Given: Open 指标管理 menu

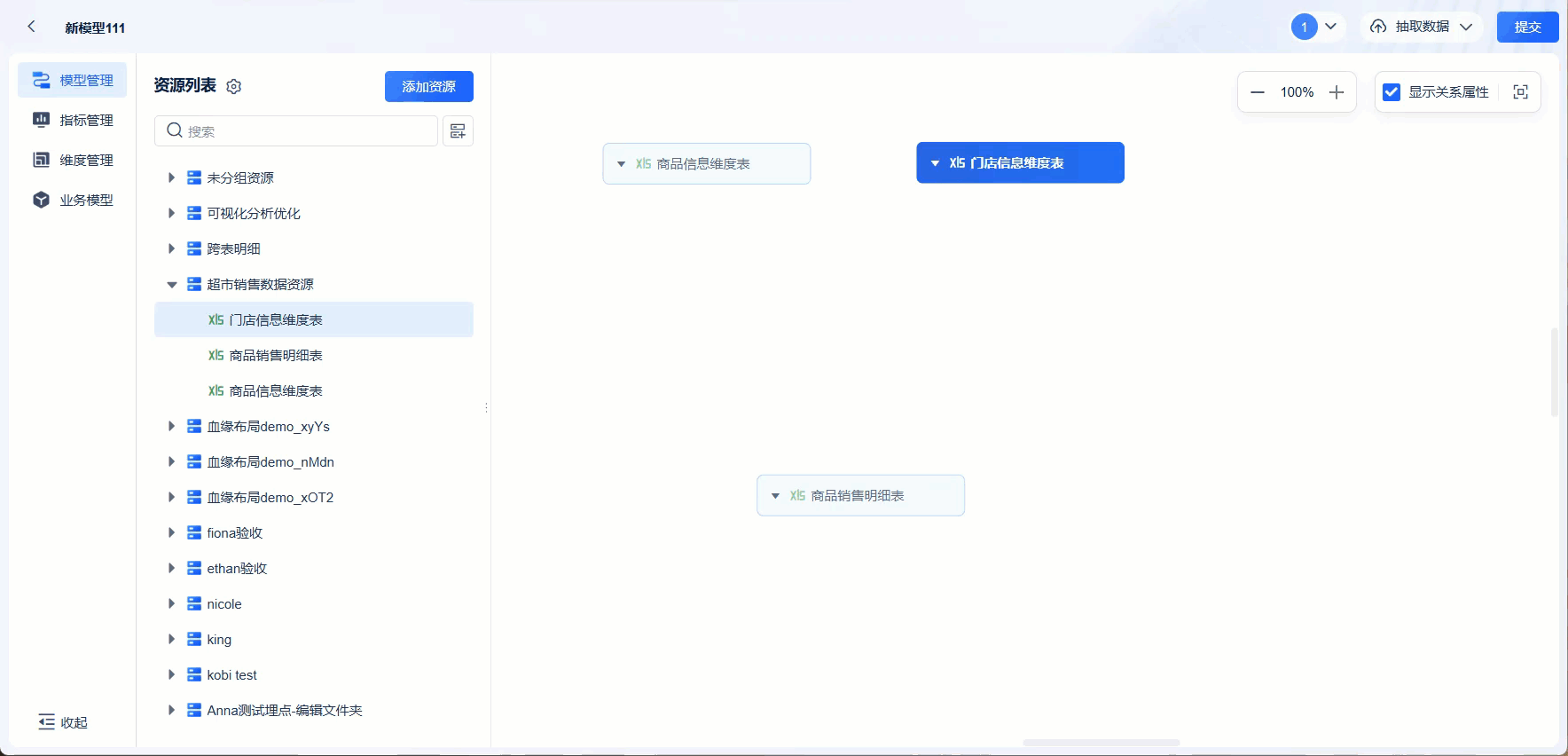Looking at the screenshot, I should pos(72,120).
